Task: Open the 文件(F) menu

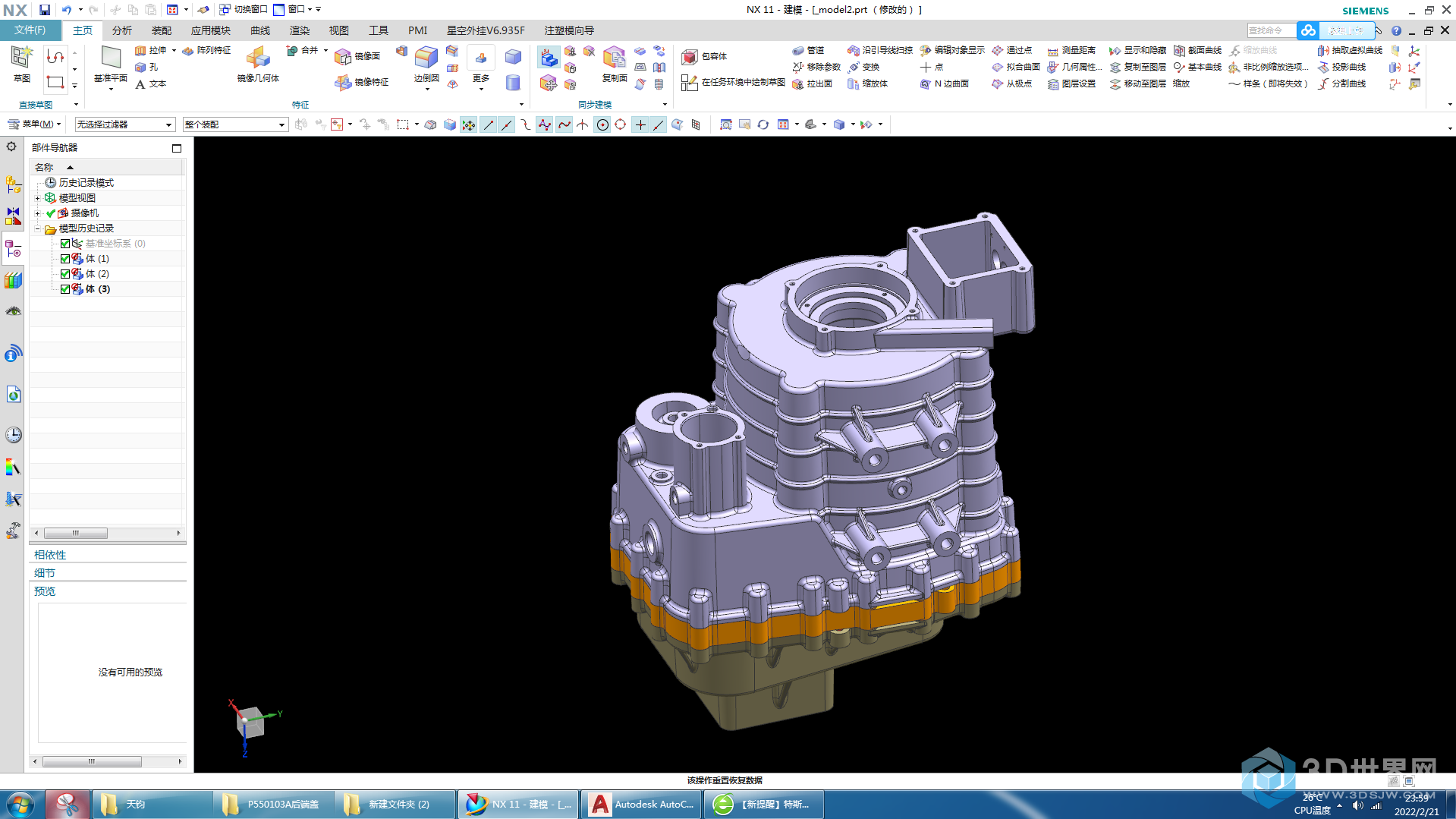Action: (30, 30)
